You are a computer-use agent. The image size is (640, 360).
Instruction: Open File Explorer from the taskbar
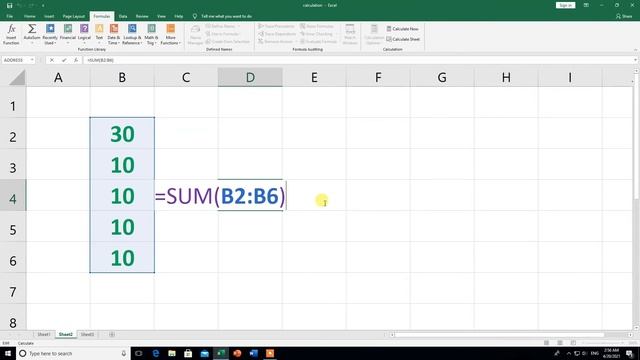(x=172, y=353)
